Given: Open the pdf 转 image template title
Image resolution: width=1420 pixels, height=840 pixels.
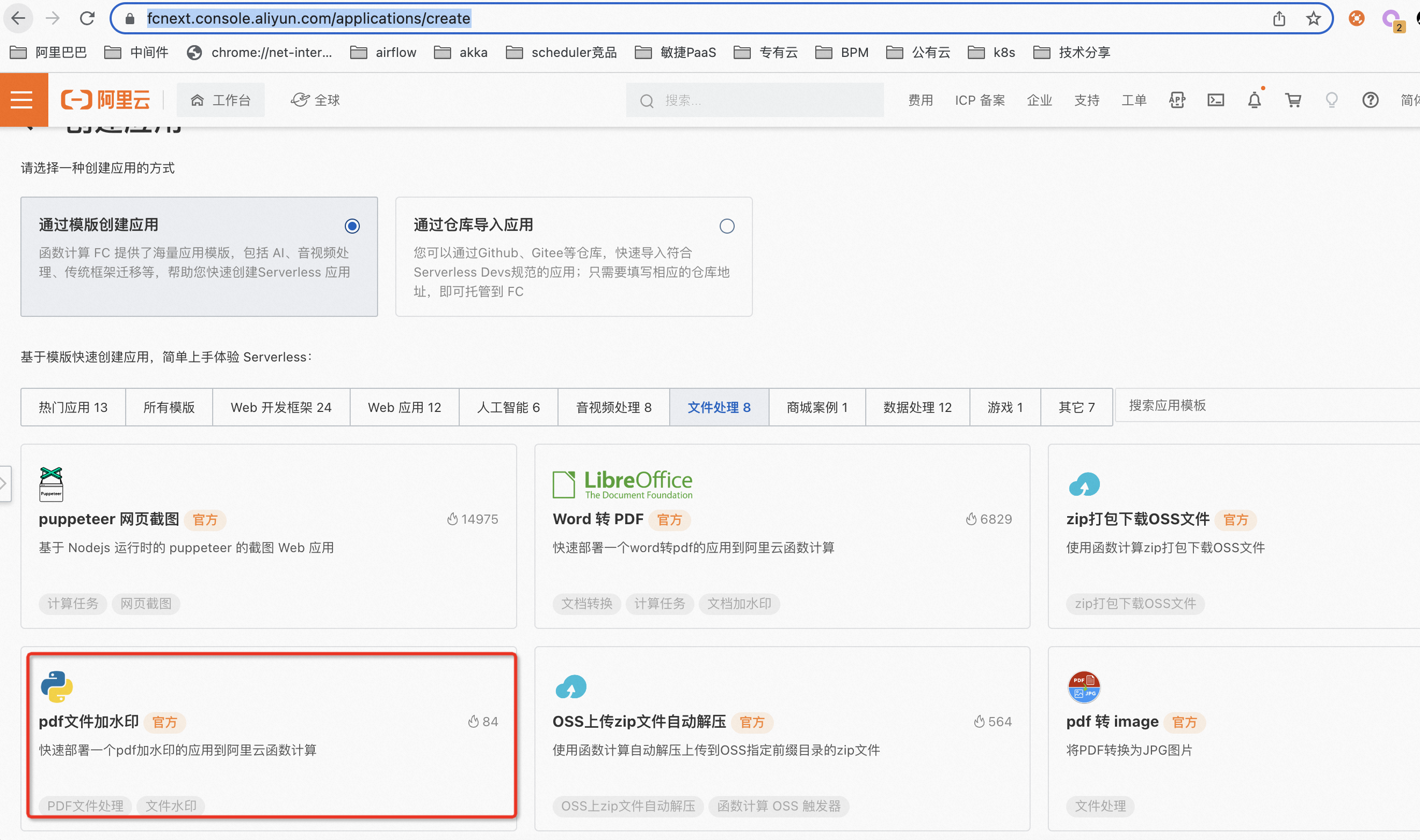Looking at the screenshot, I should [x=1112, y=721].
